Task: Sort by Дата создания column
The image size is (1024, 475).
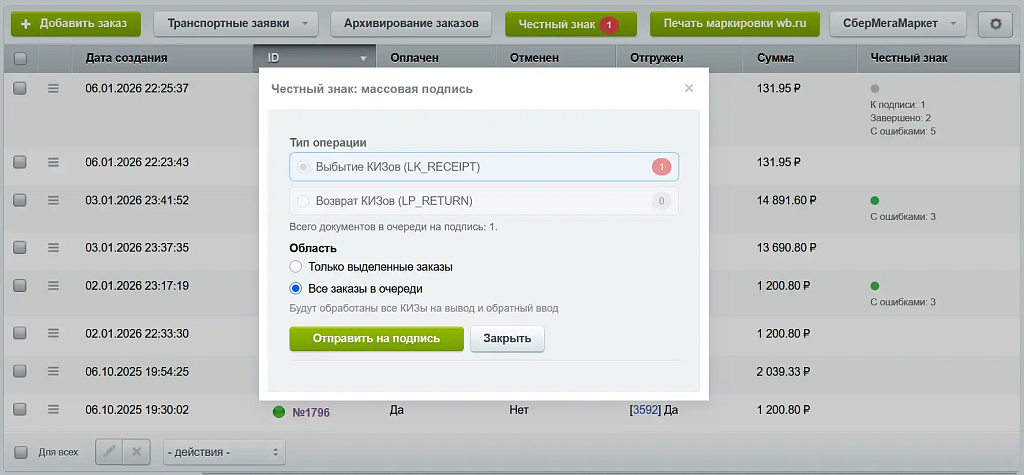Action: coord(126,57)
